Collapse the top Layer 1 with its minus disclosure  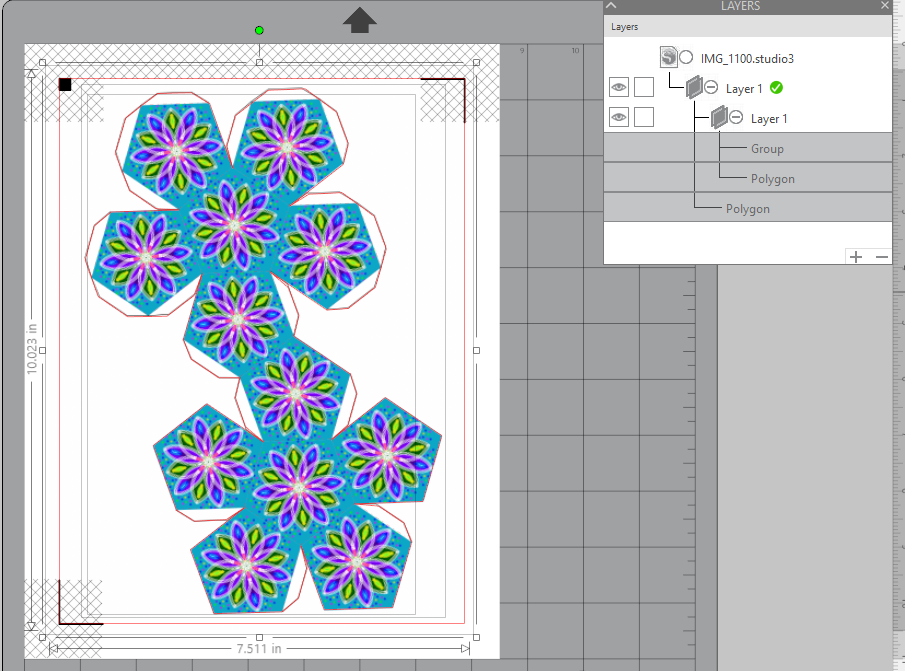(x=709, y=87)
